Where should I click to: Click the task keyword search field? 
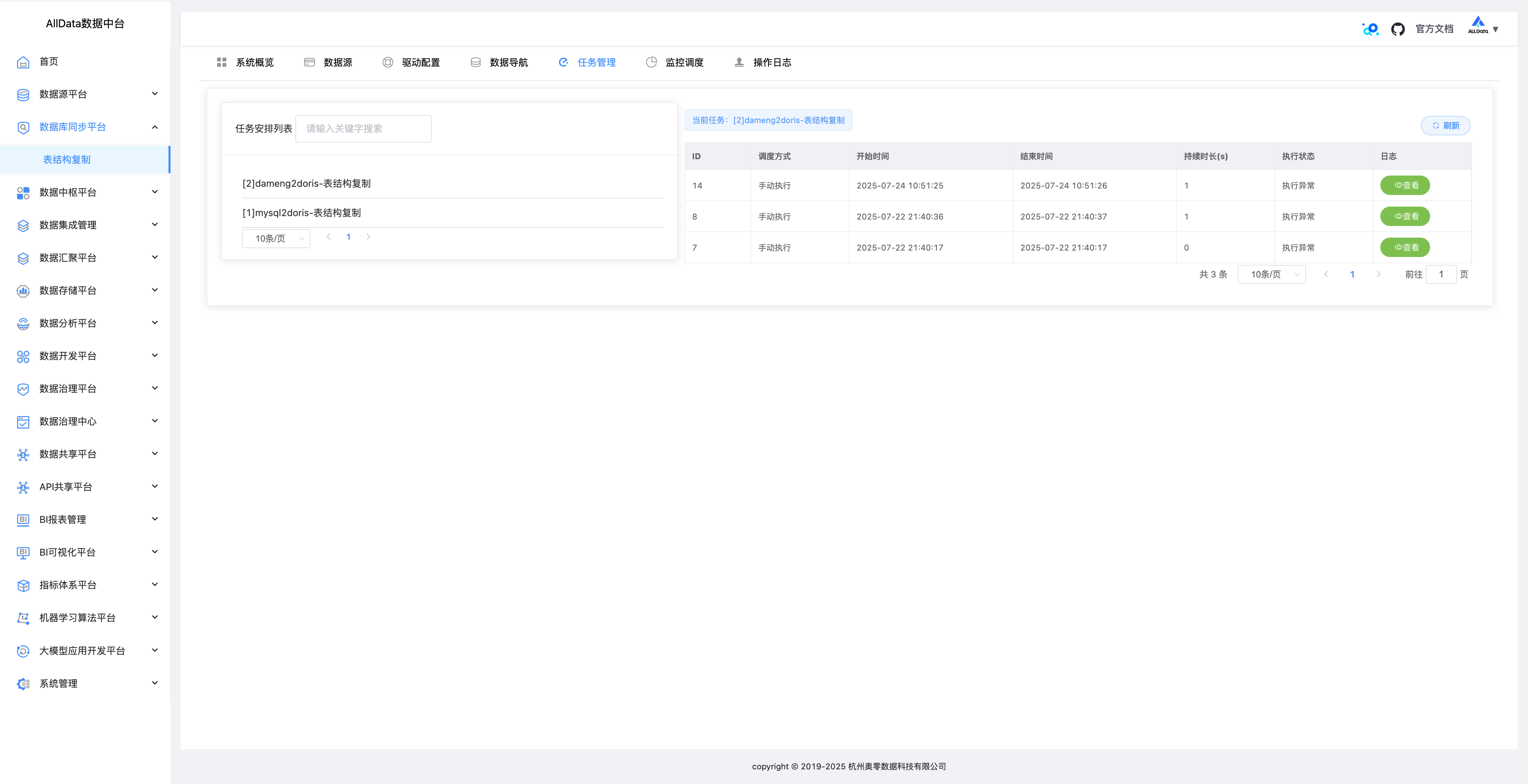pyautogui.click(x=363, y=129)
